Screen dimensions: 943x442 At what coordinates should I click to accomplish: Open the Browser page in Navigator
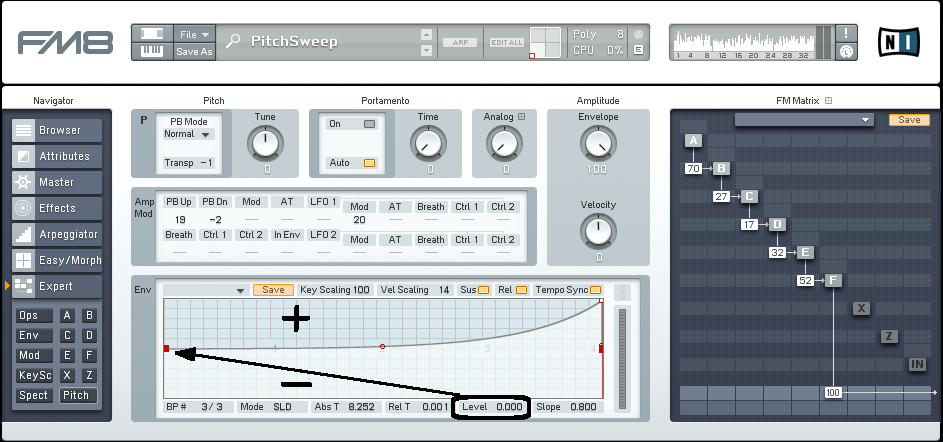click(57, 130)
